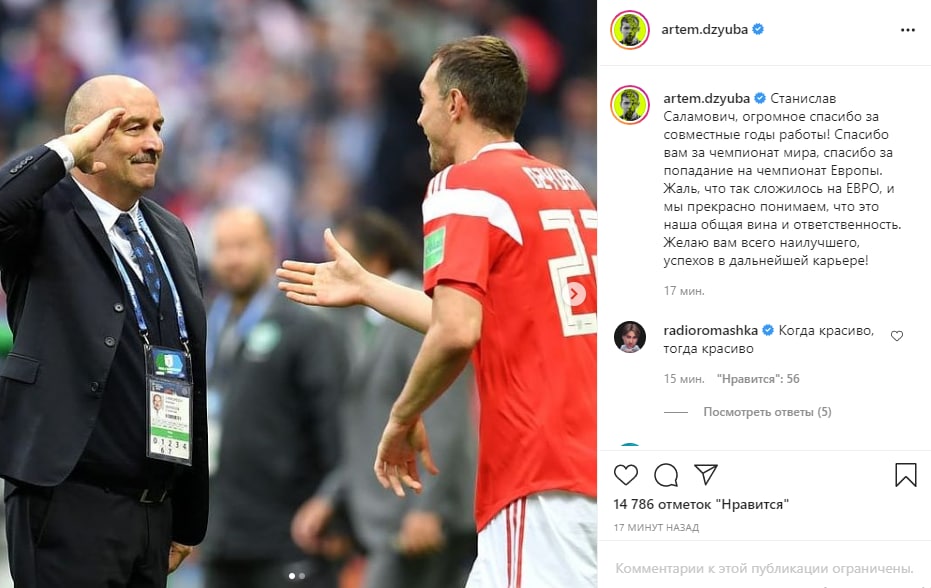Open artem.dzyuba avatar beside caption
Screen dimensions: 931x588
pyautogui.click(x=629, y=105)
